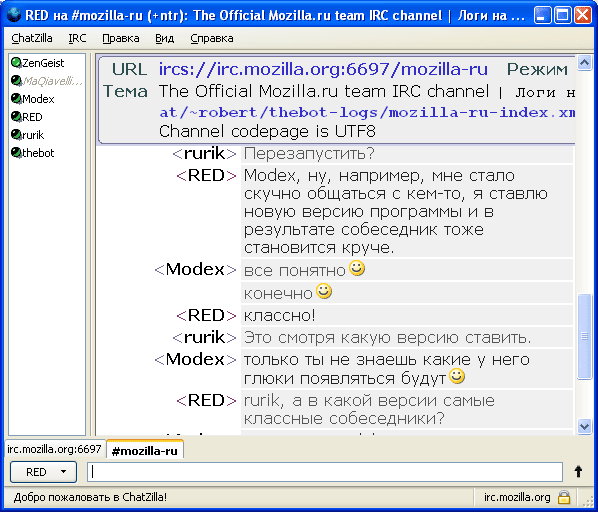Click the 'Режим' label in the header
Screen dimensions: 598x512
[x=537, y=69]
